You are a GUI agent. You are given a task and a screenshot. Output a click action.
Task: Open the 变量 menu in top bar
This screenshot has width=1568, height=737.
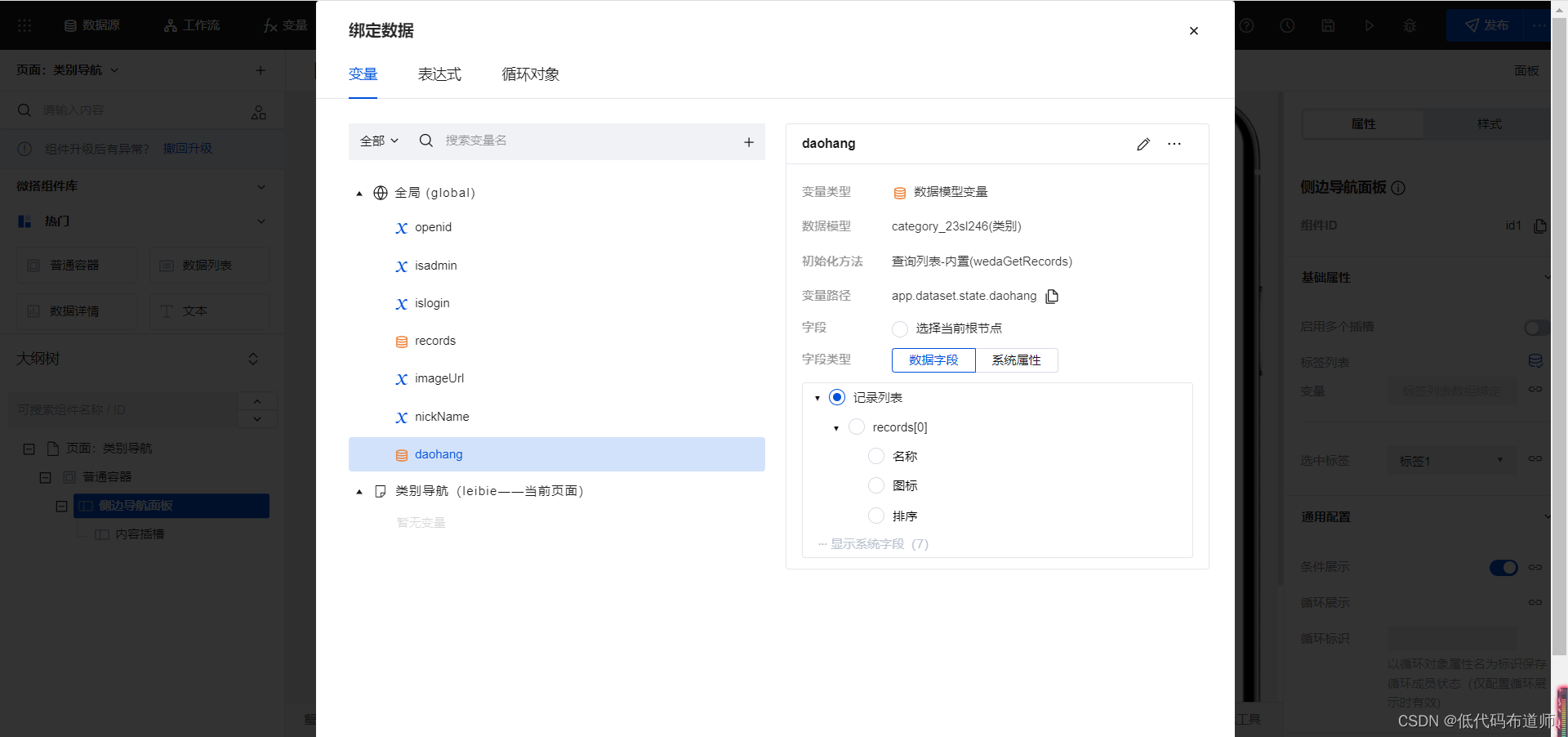(x=286, y=25)
